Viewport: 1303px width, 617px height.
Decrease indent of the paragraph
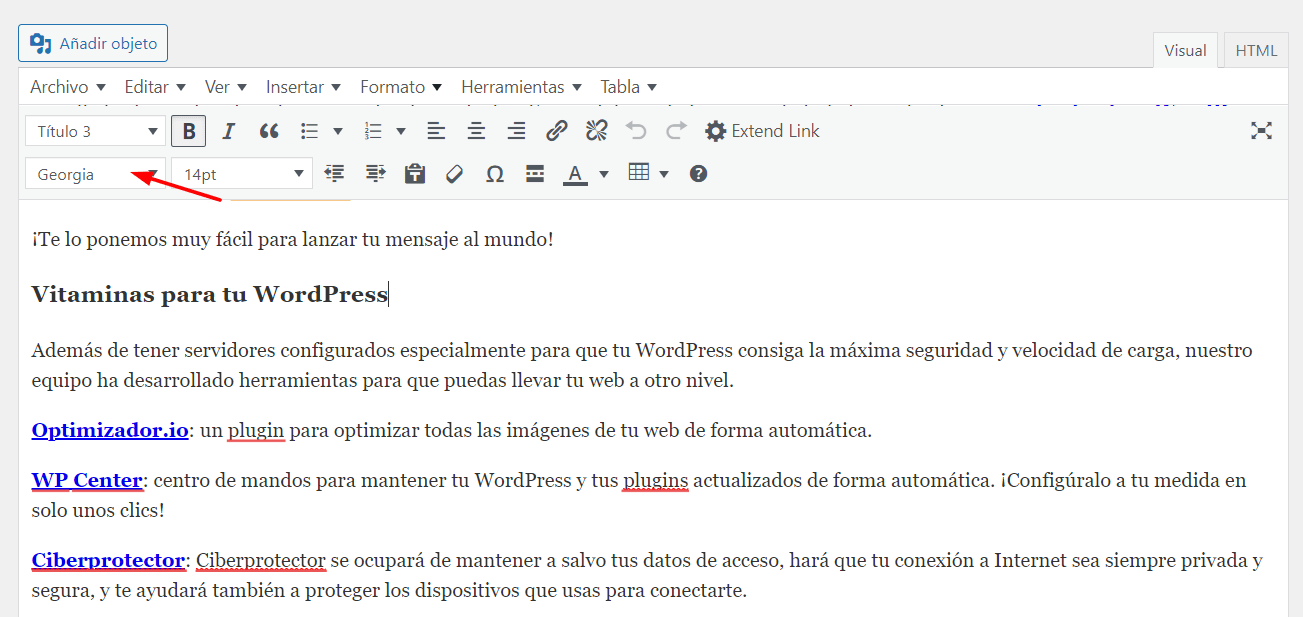click(x=334, y=174)
